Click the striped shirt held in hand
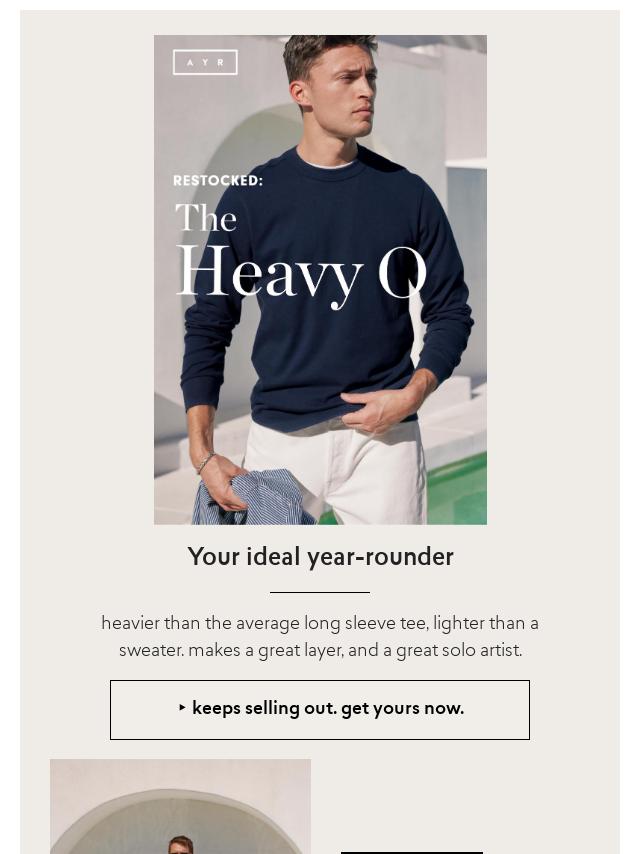This screenshot has height=854, width=640. tap(252, 498)
